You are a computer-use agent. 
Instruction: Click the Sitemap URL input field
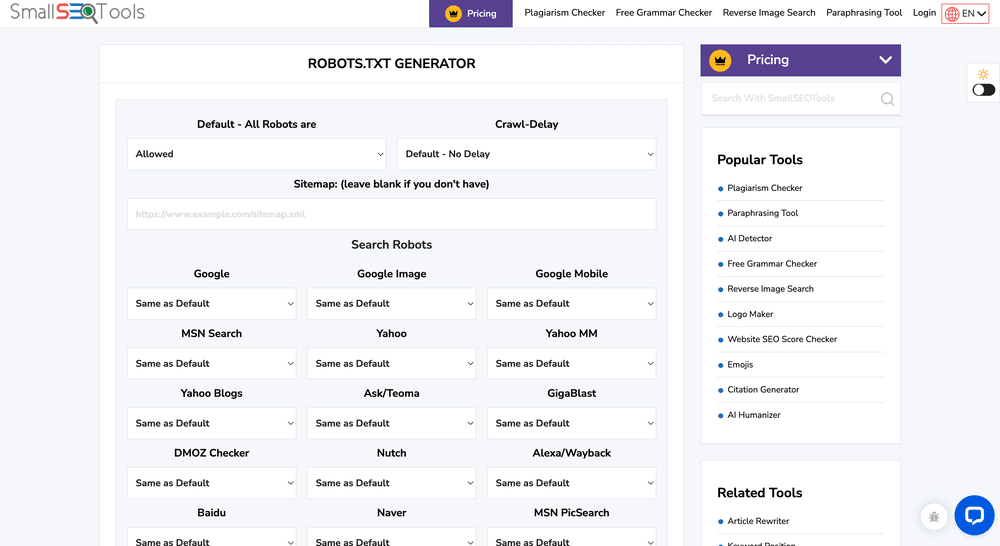point(392,214)
